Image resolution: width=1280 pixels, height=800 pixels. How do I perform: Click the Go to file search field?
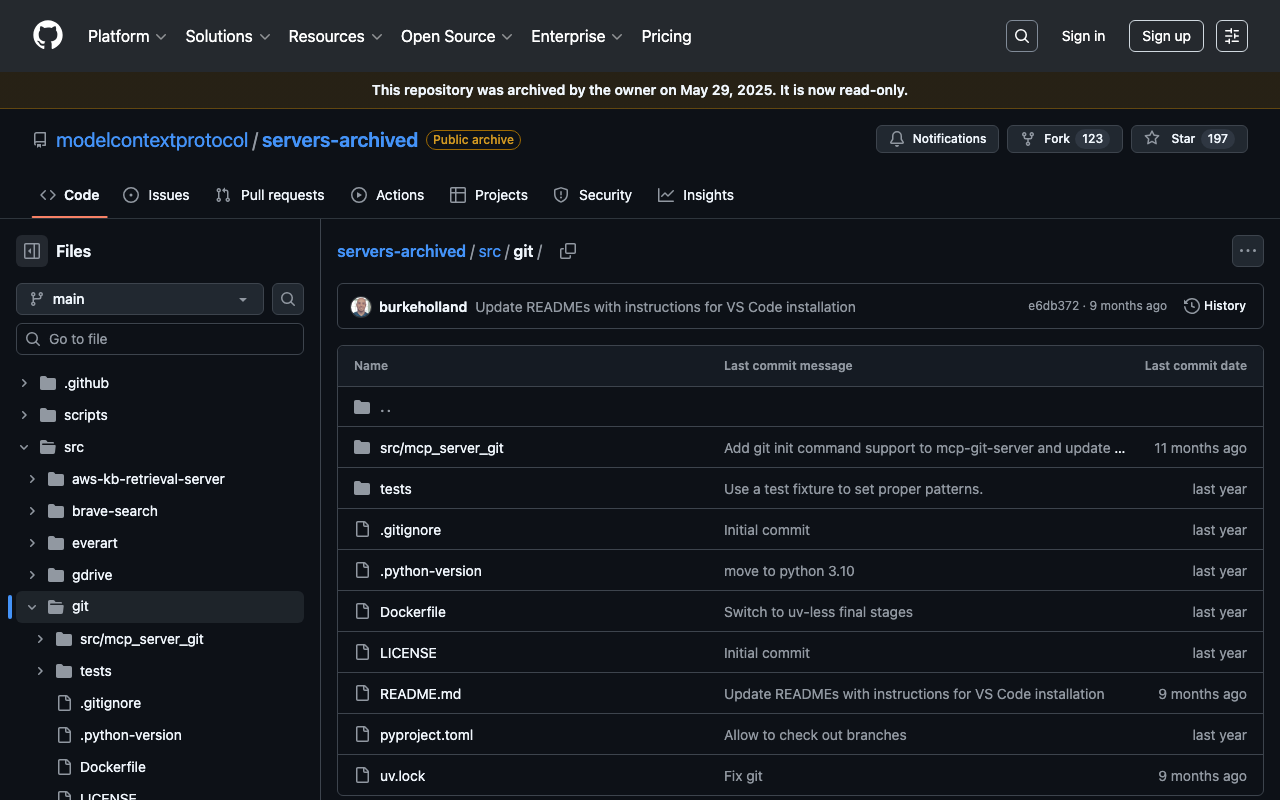point(160,339)
